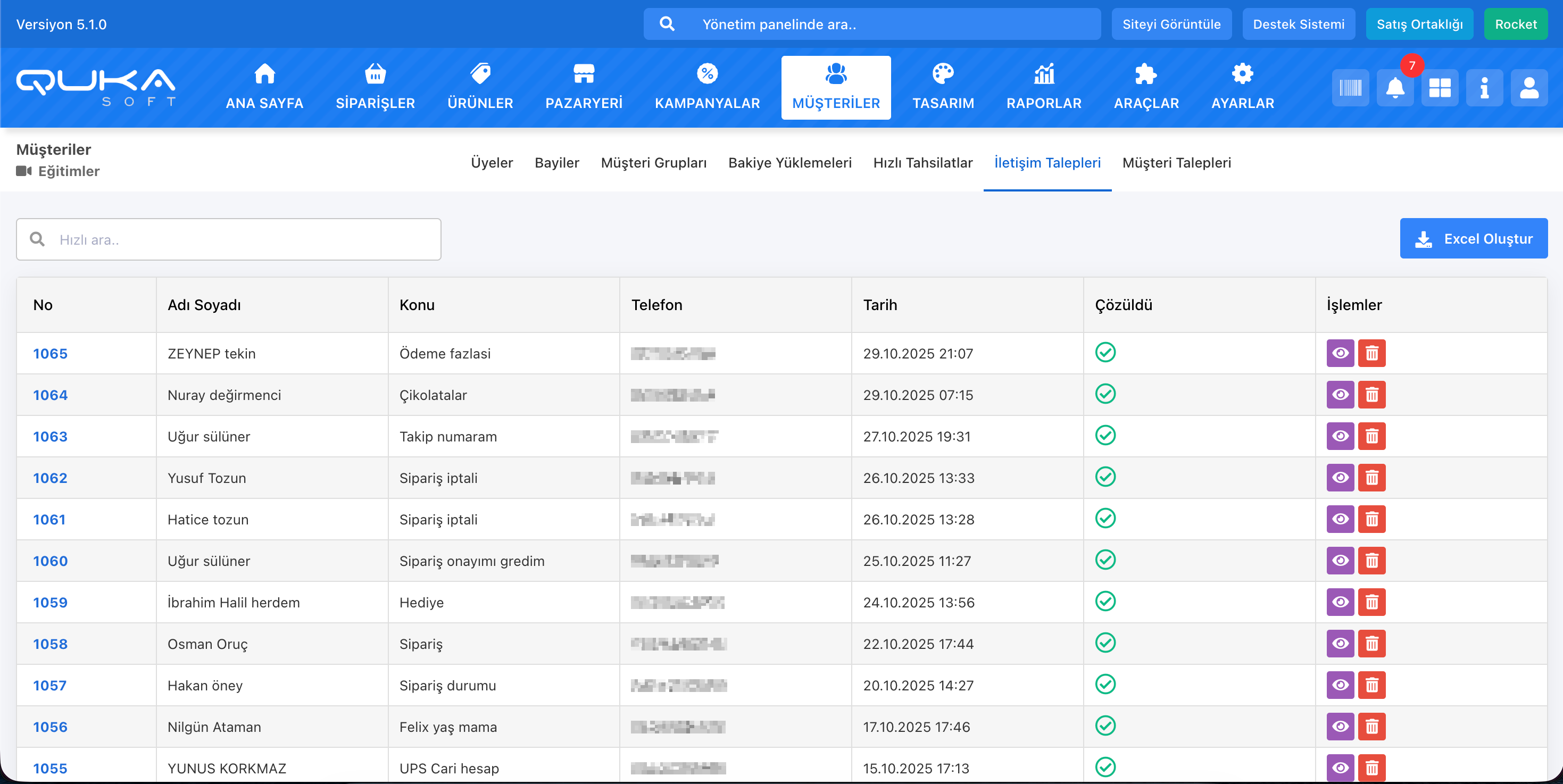Screen dimensions: 1563x784
Task: Click the info icon in header
Action: click(x=1484, y=88)
